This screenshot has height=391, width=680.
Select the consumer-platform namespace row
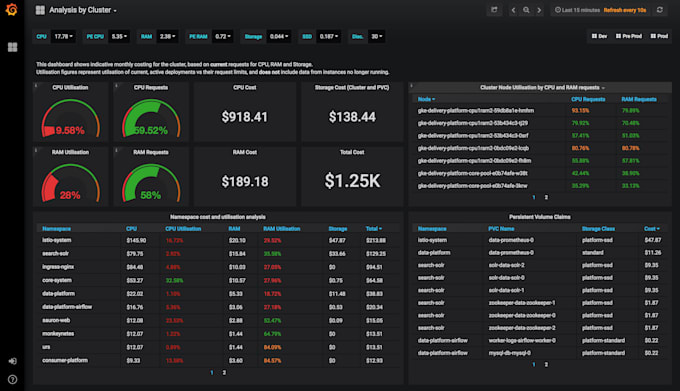218,360
